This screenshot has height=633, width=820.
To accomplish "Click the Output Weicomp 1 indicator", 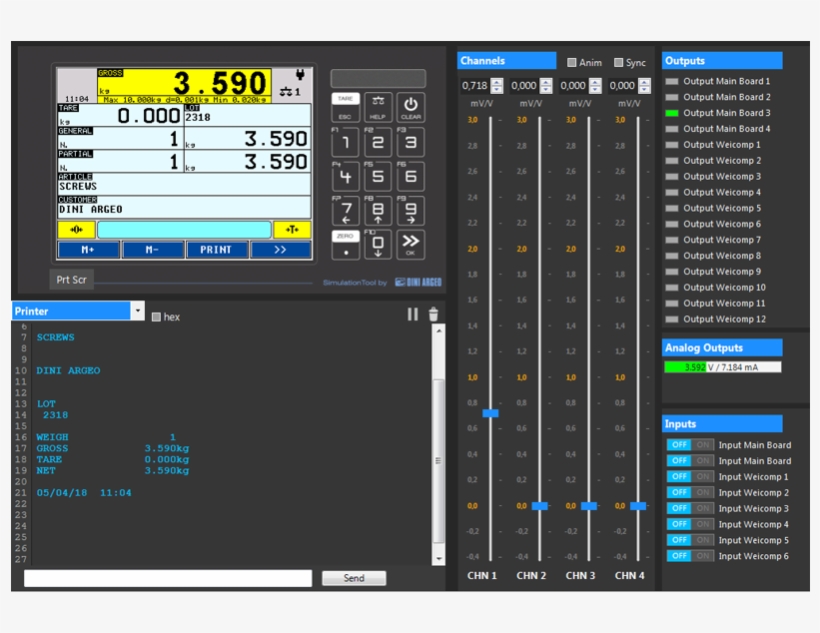I will (x=672, y=144).
